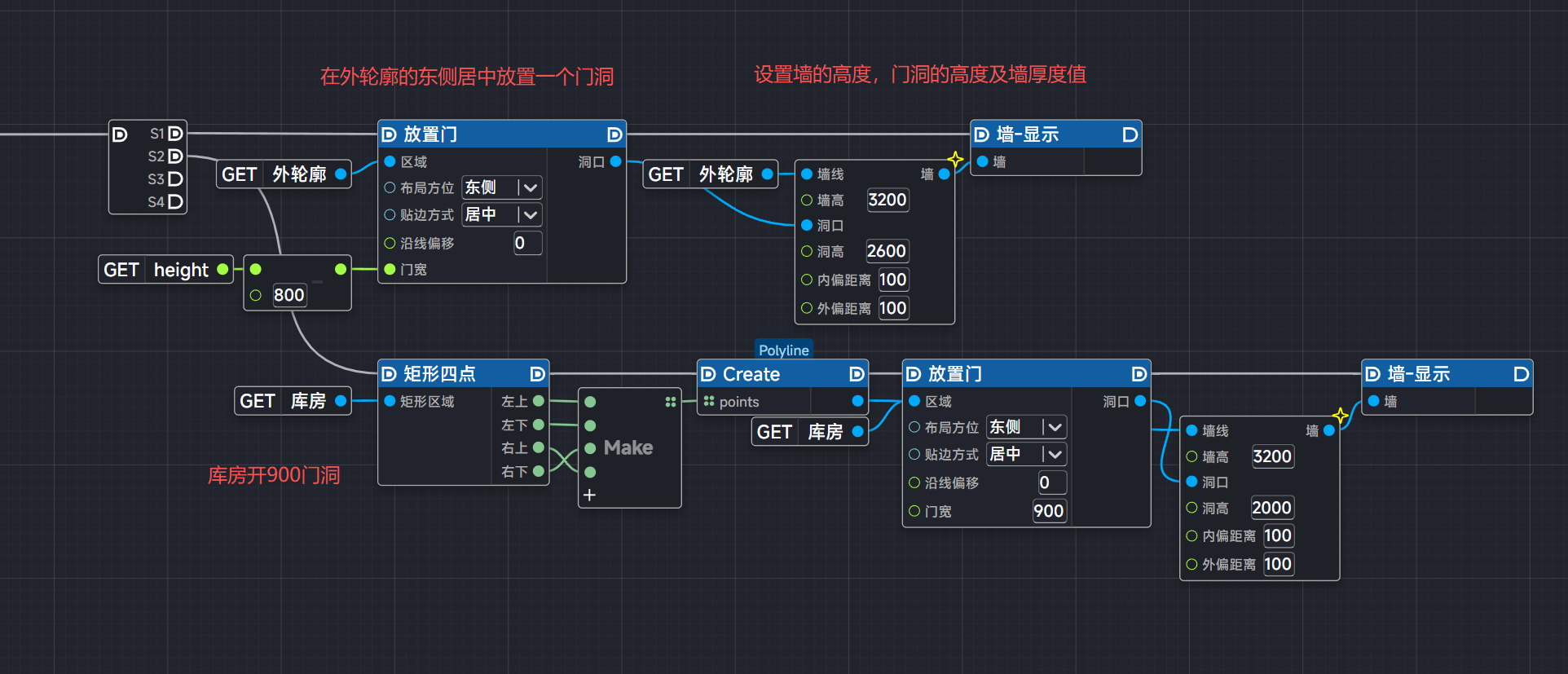The image size is (1568, 674).
Task: Click the right D icon of top 墙-显示 node
Action: [x=1130, y=134]
